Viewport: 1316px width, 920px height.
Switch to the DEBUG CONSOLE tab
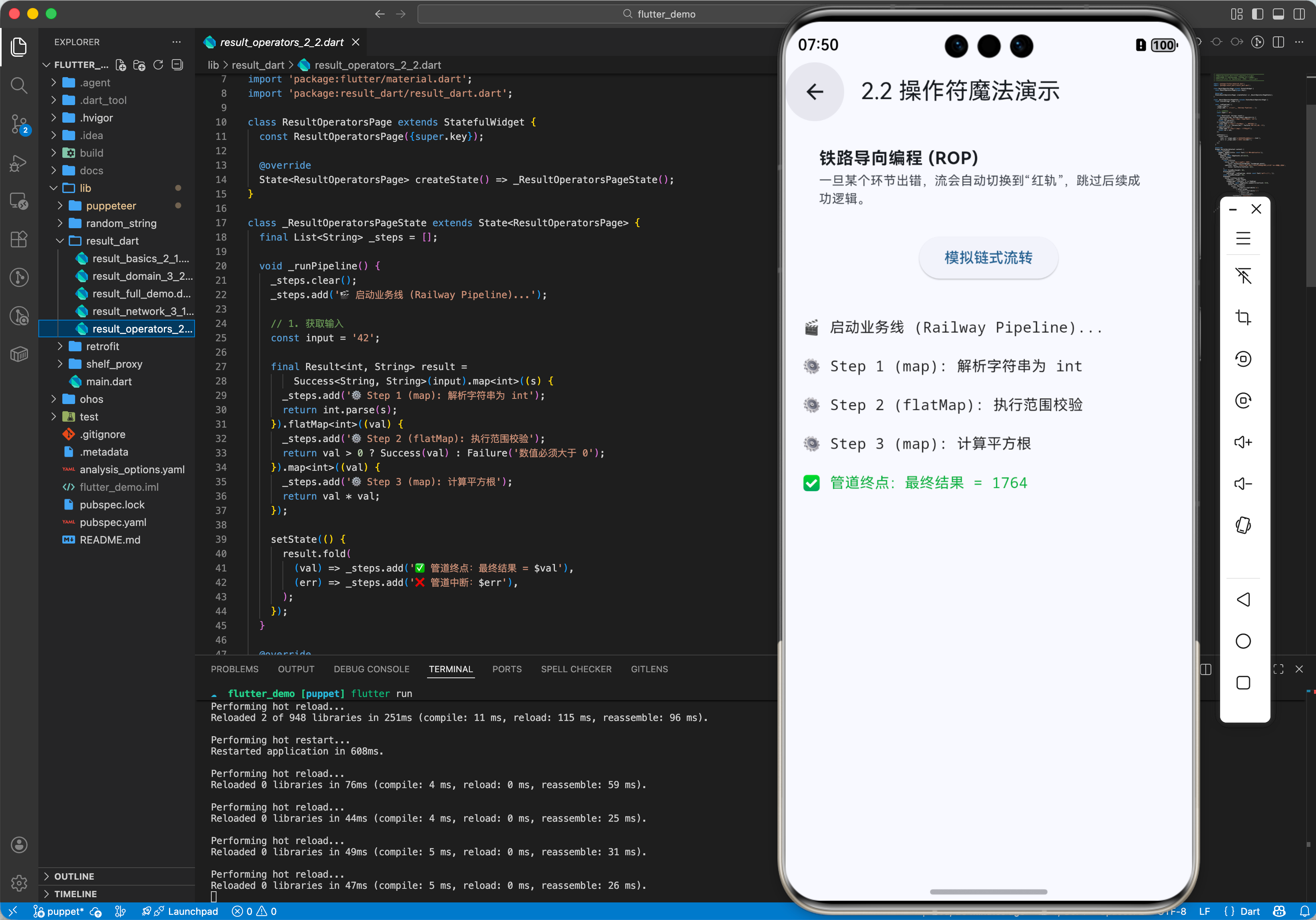point(372,669)
